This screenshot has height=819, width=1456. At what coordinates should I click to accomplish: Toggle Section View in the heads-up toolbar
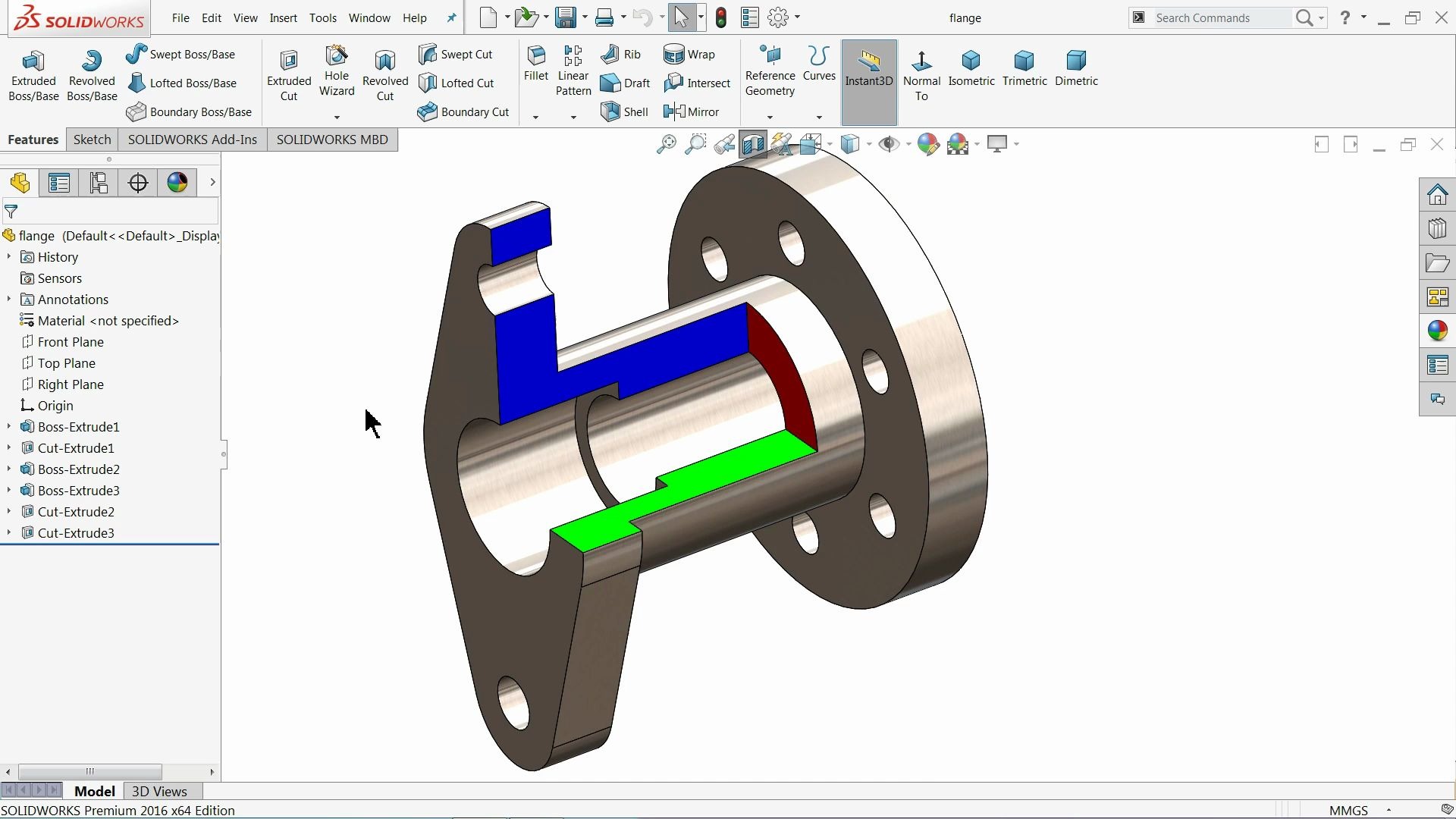(x=752, y=144)
